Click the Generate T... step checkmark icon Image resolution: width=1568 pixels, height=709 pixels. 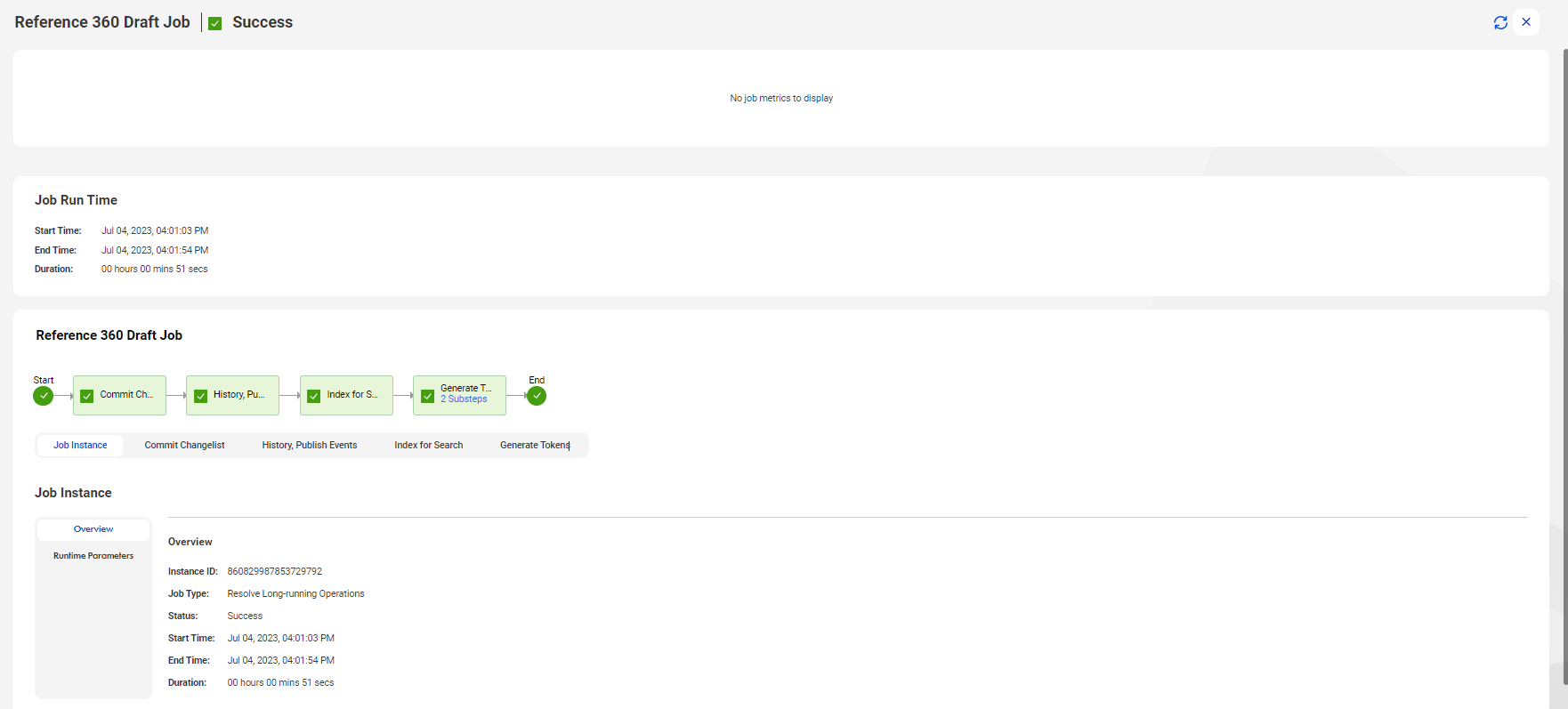(x=428, y=396)
